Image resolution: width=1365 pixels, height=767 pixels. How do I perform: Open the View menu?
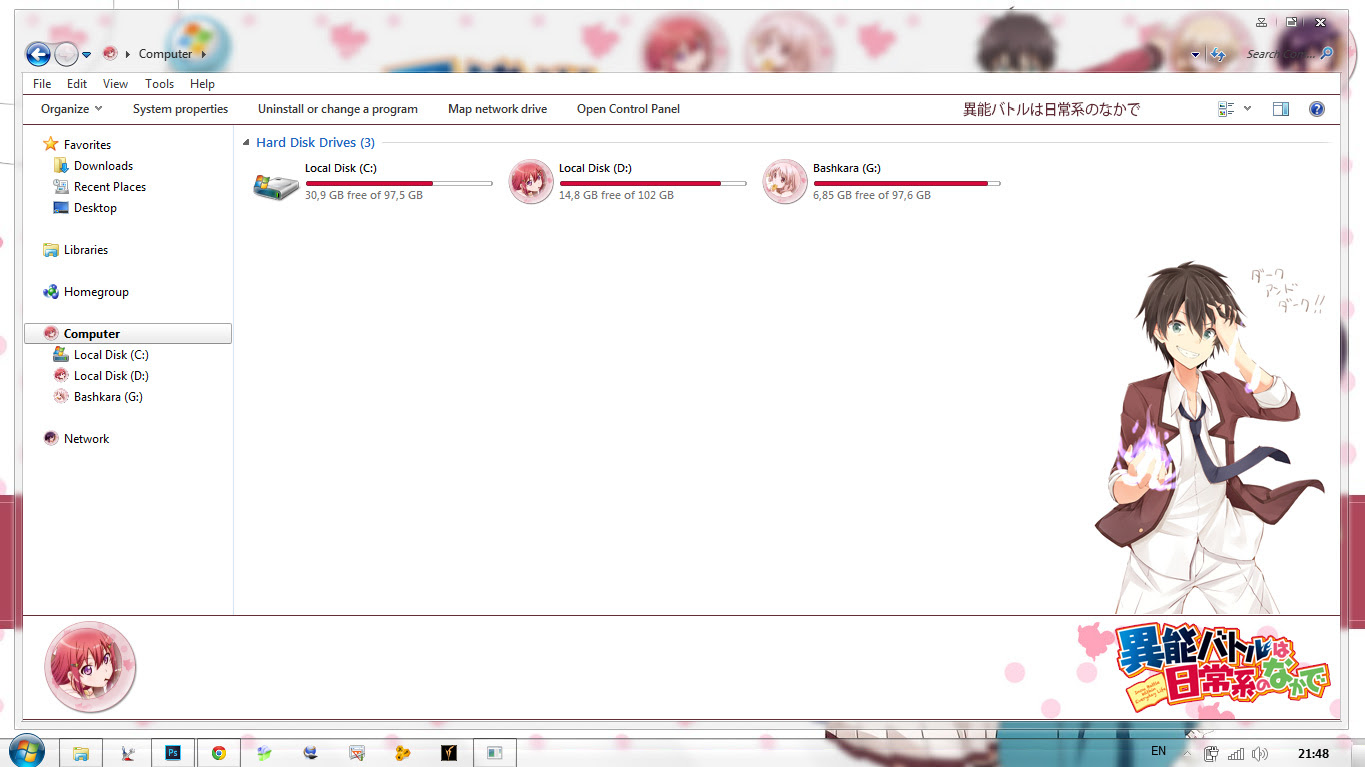coord(115,84)
